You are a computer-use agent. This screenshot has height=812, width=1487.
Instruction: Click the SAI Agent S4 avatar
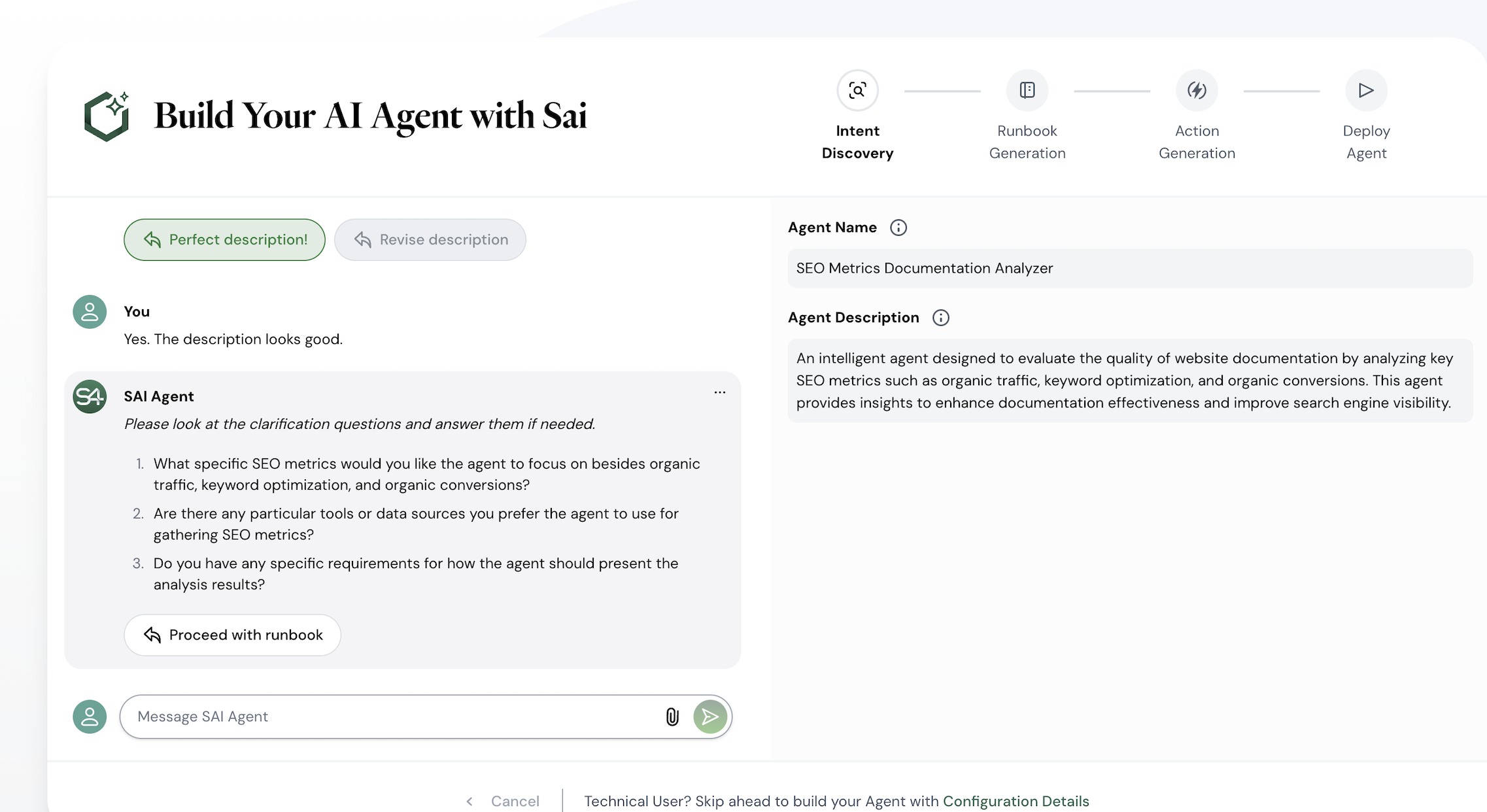click(90, 397)
